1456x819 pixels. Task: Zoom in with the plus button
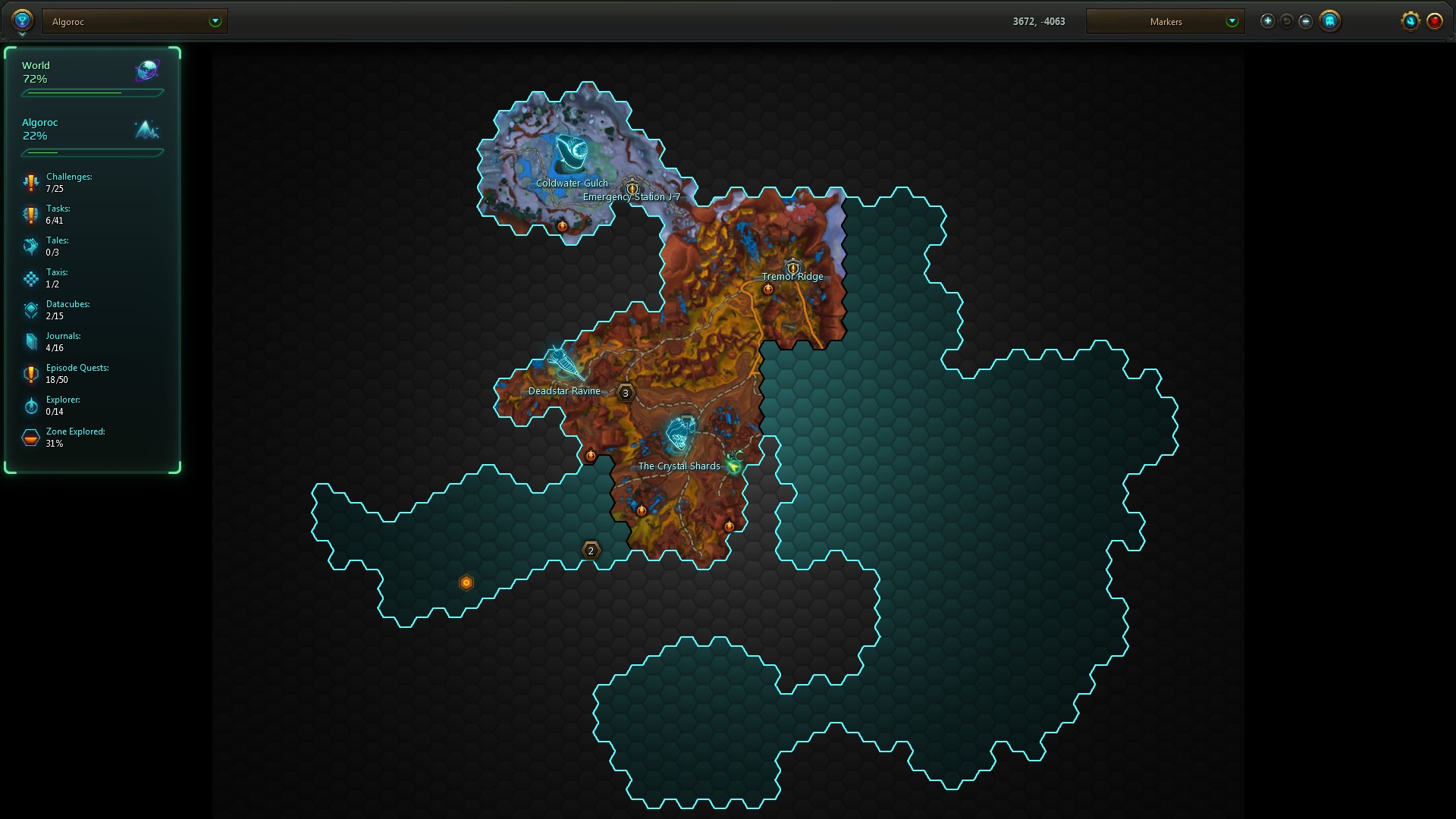1267,21
